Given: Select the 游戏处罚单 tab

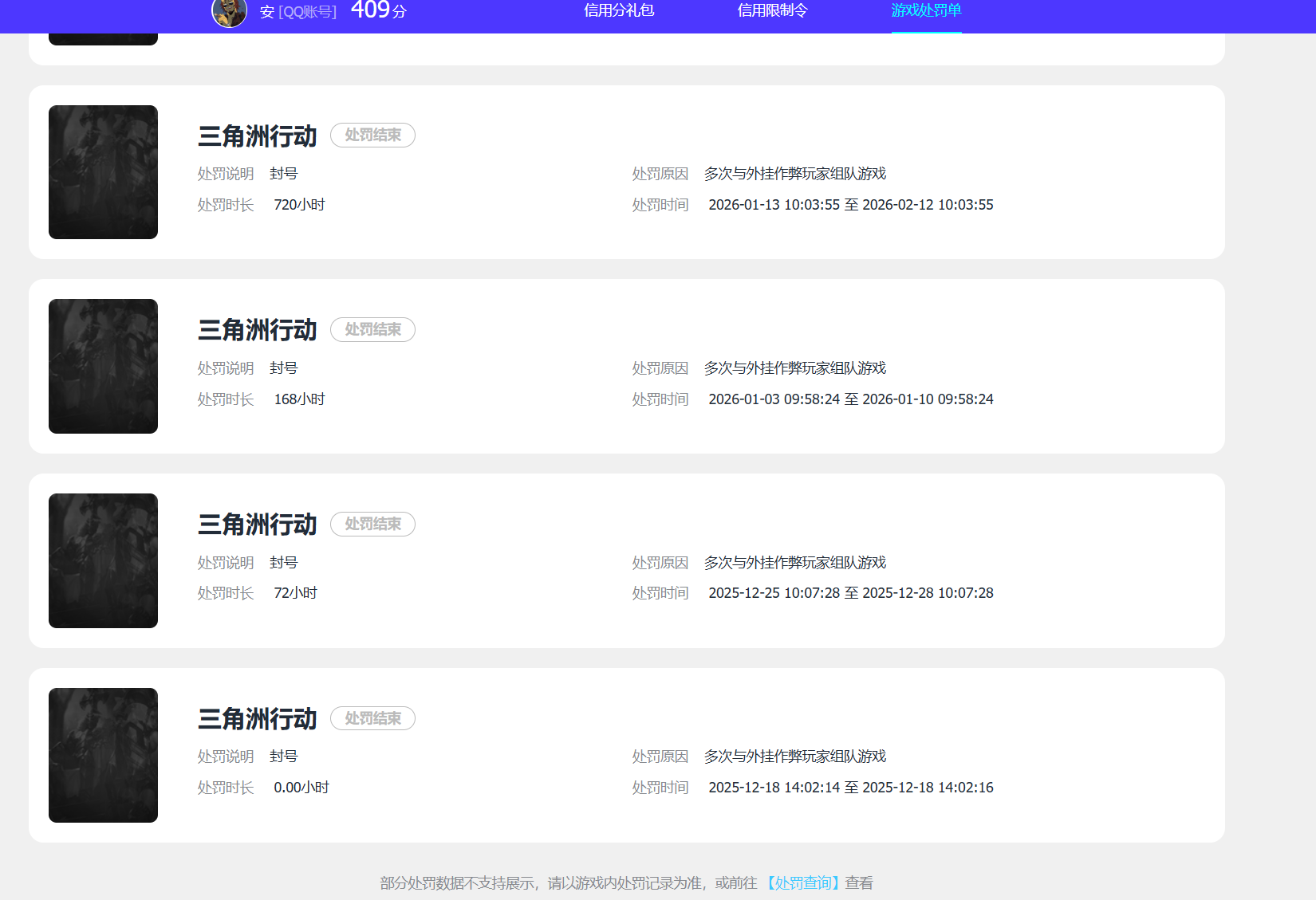Looking at the screenshot, I should pos(926,10).
